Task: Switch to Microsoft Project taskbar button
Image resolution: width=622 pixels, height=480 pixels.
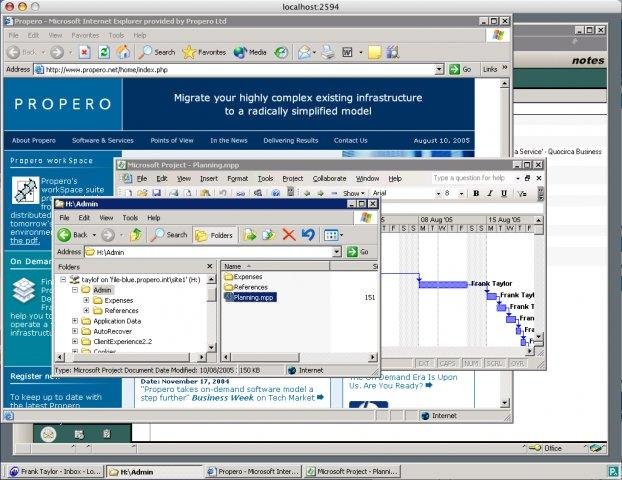Action: click(x=352, y=471)
